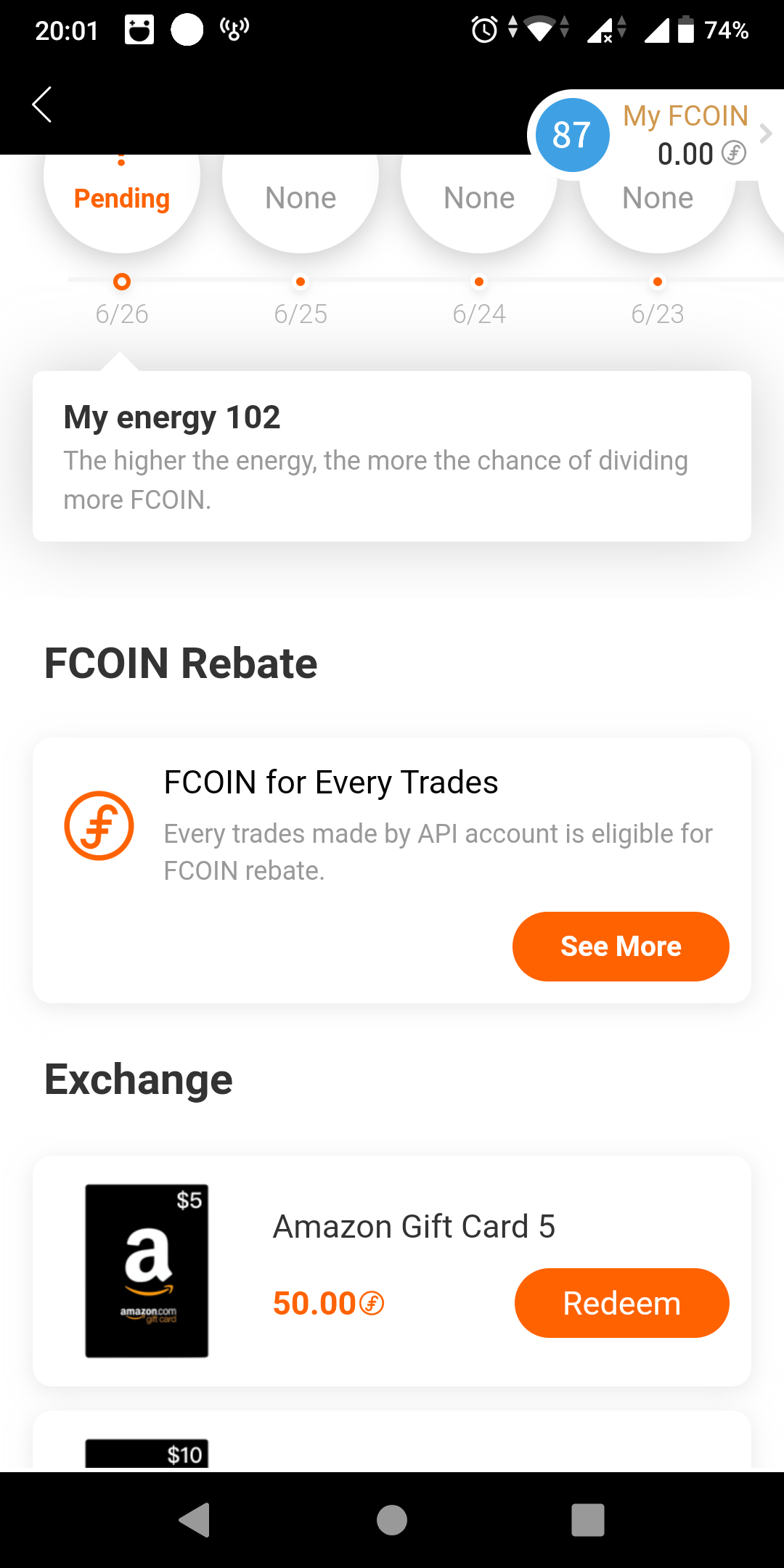
Task: Tap the orange FCOIN rebate logo
Action: 99,825
